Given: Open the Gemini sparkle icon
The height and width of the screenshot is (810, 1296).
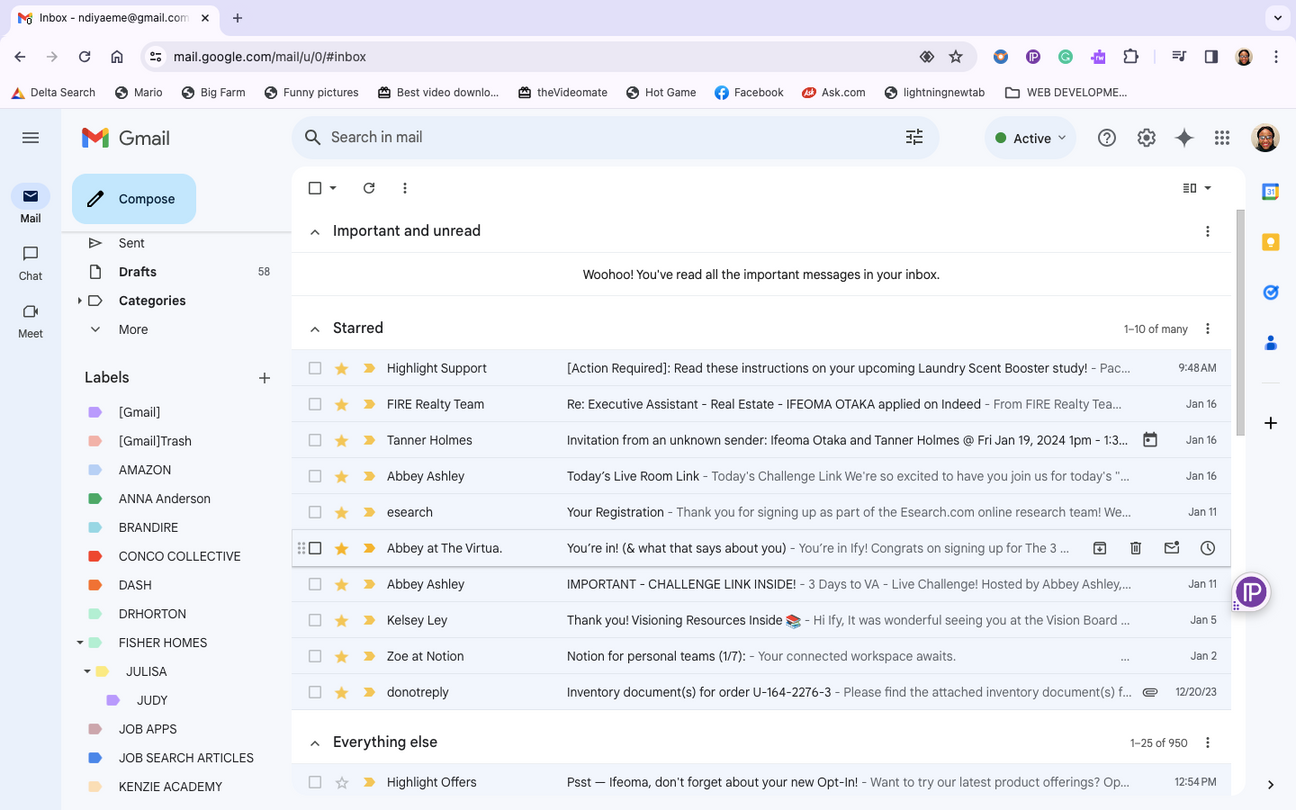Looking at the screenshot, I should click(1184, 138).
